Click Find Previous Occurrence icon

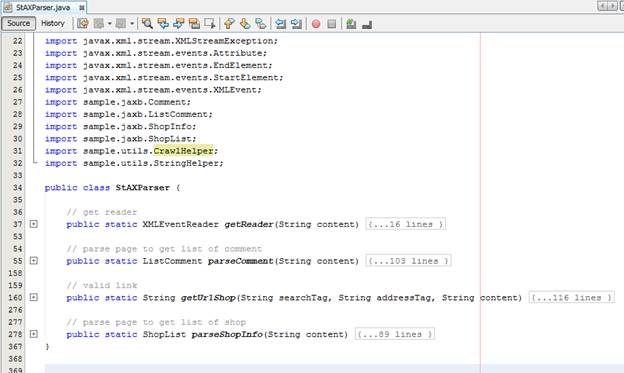[x=163, y=23]
